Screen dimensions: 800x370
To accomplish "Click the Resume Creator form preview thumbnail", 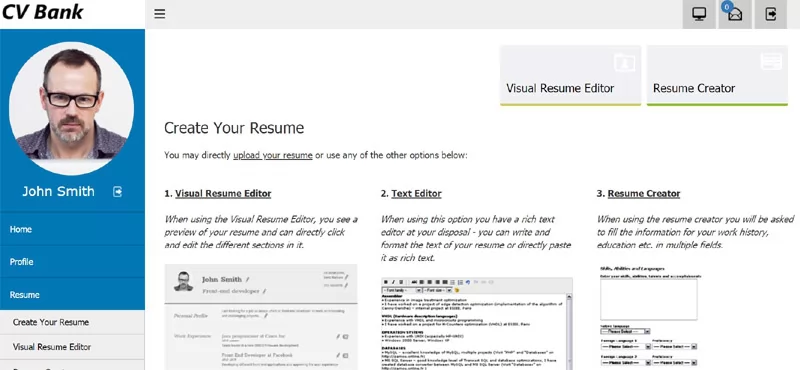I will 651,316.
